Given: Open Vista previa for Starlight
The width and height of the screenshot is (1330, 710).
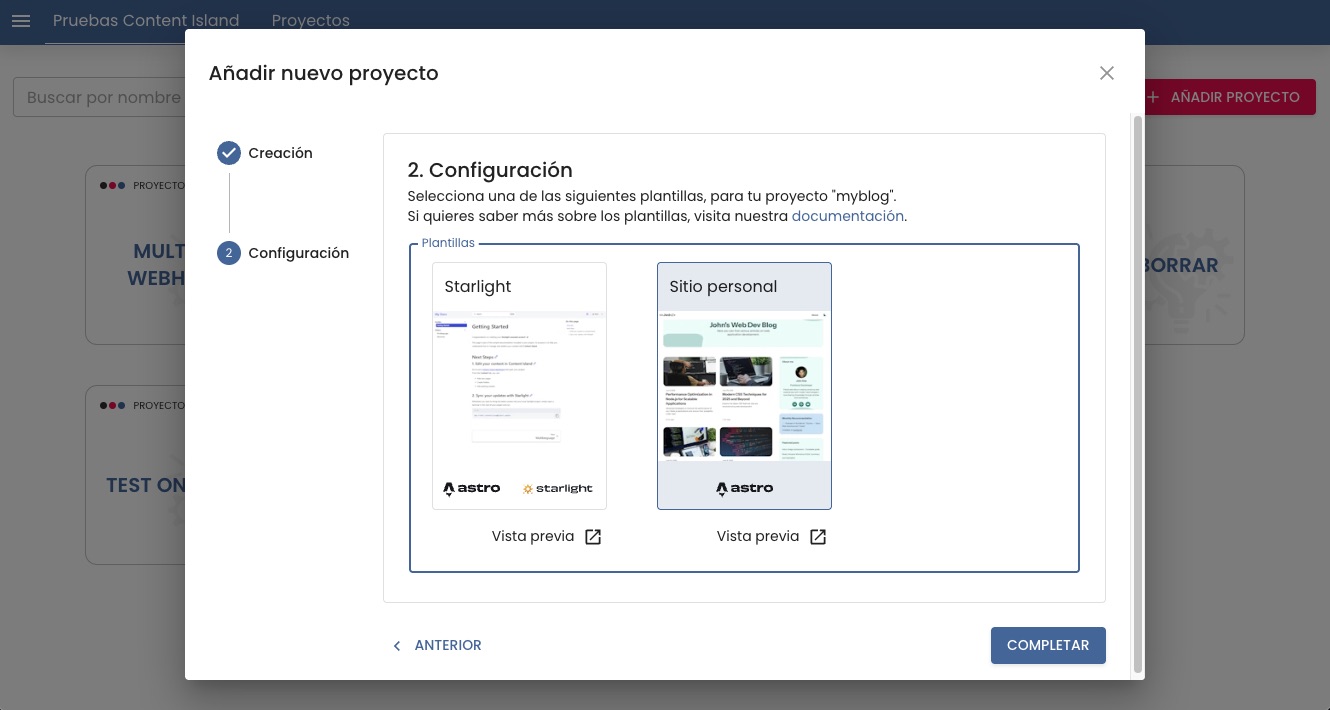Looking at the screenshot, I should click(x=546, y=537).
